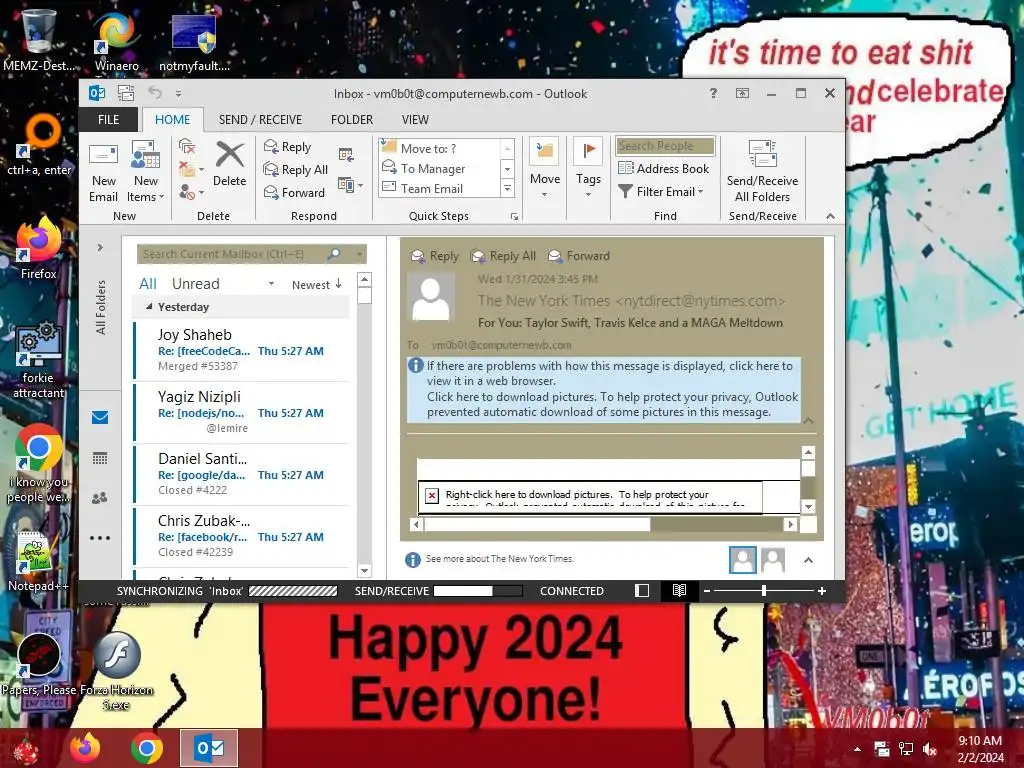
Task: Open the FILE tab
Action: (x=108, y=120)
